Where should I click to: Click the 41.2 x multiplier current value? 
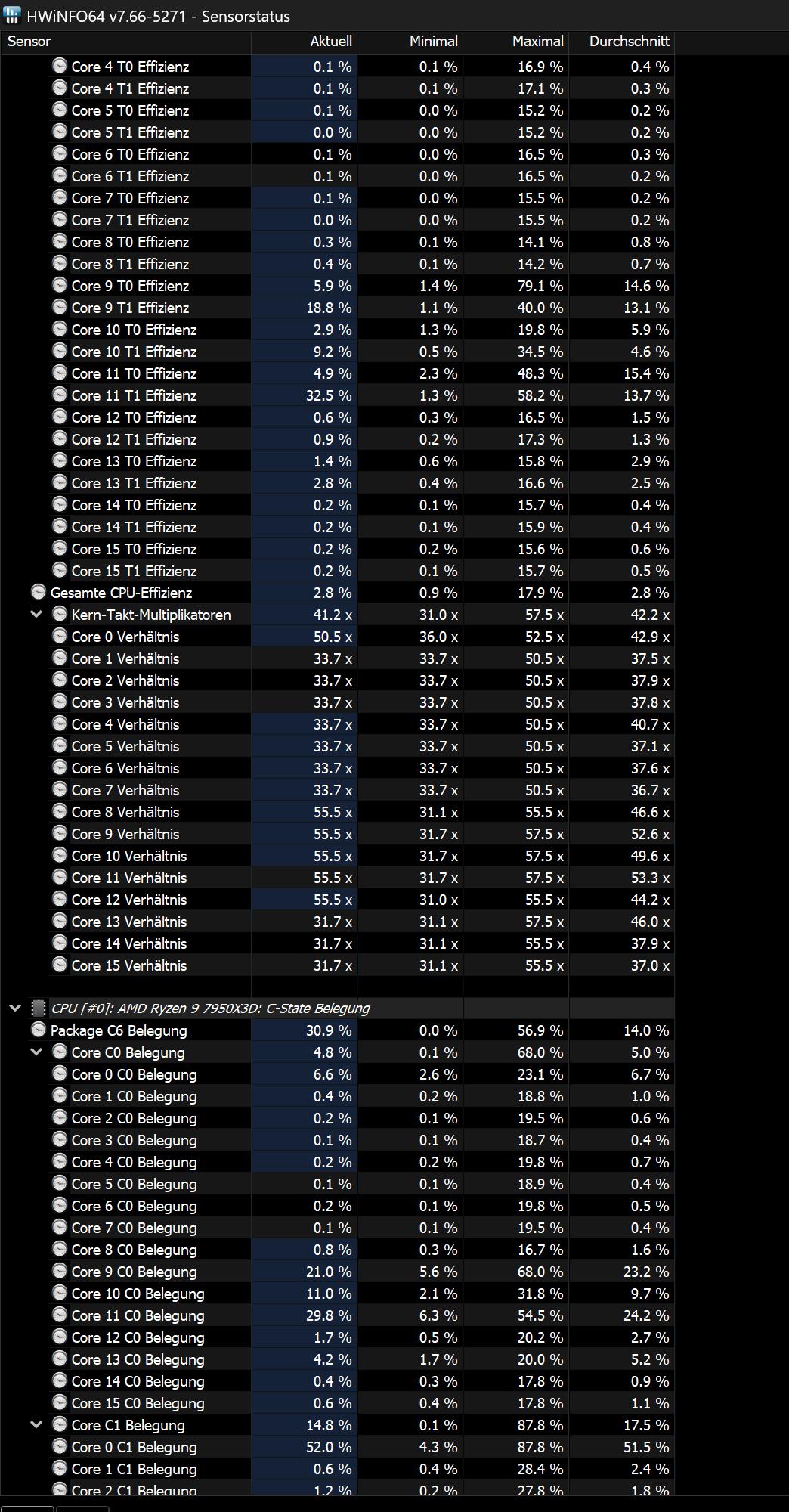click(x=333, y=615)
